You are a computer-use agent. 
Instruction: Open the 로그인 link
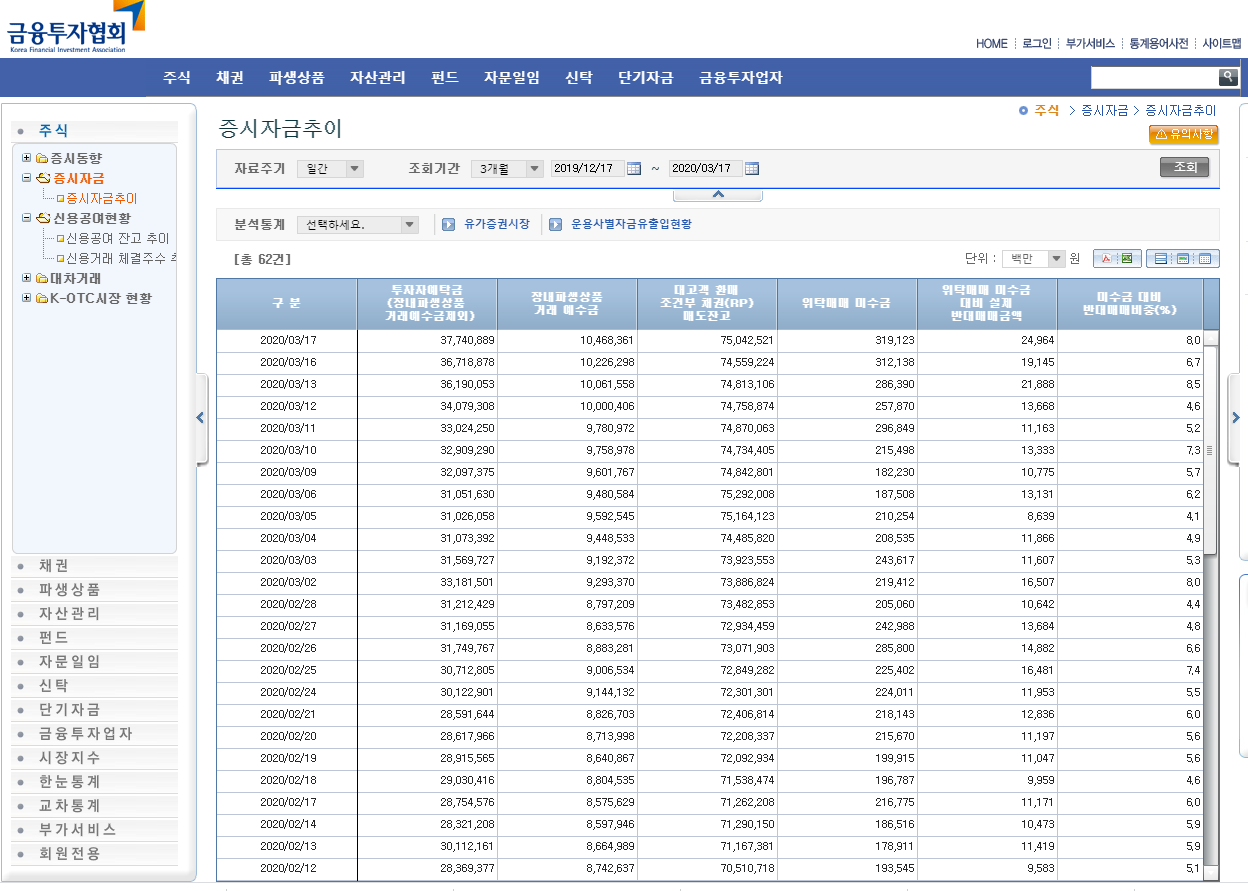pyautogui.click(x=1037, y=43)
